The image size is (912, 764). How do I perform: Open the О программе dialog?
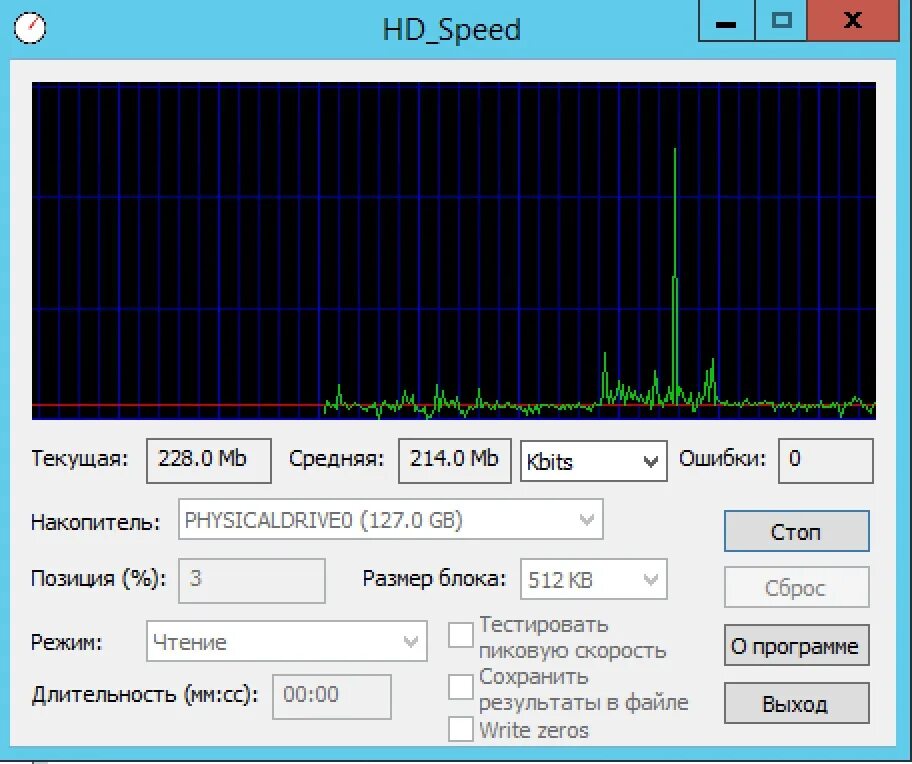click(x=796, y=645)
